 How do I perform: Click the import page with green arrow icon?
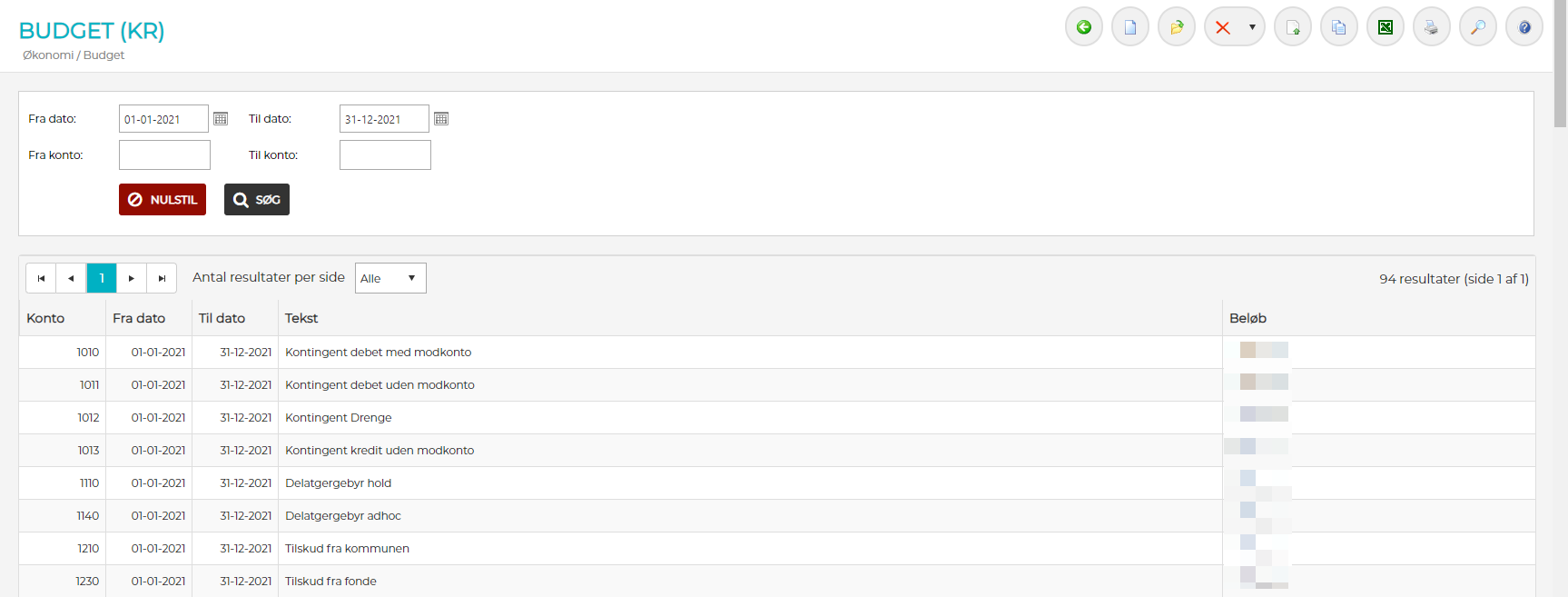click(1292, 27)
